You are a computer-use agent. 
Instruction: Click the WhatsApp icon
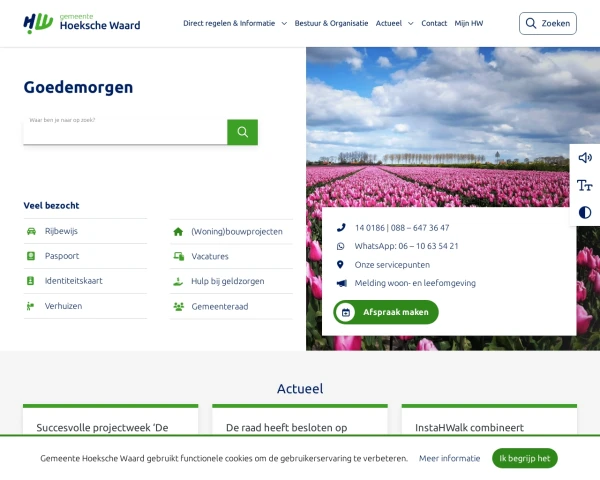(341, 246)
